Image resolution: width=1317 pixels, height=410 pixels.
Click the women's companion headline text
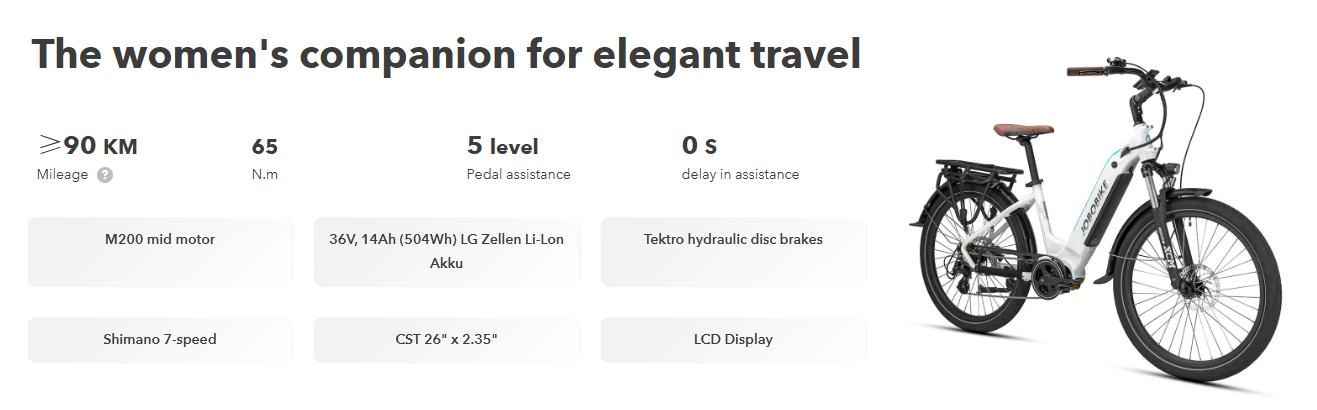point(446,54)
